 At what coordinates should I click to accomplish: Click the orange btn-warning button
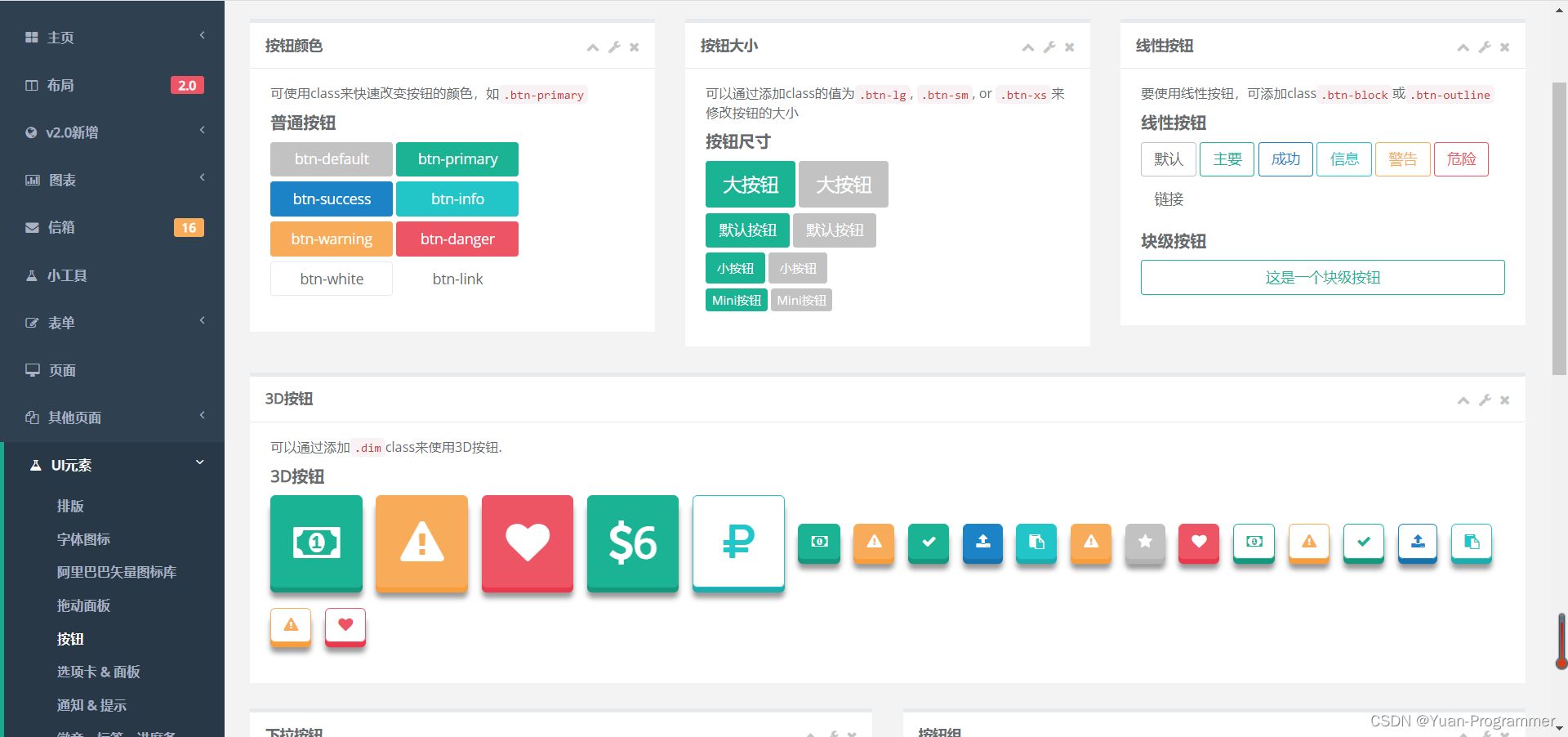[332, 239]
